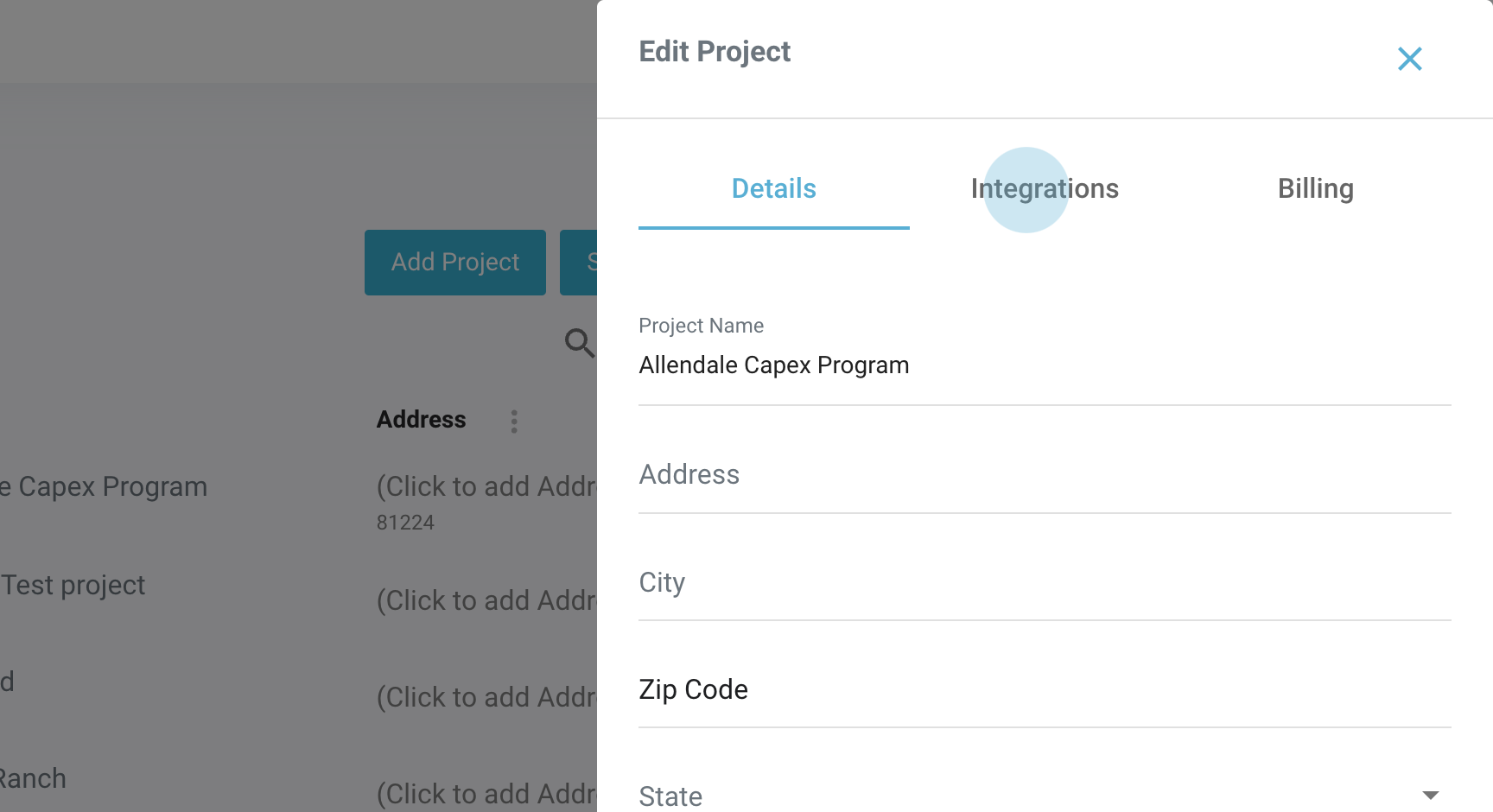Close the Edit Project panel

pos(1409,59)
